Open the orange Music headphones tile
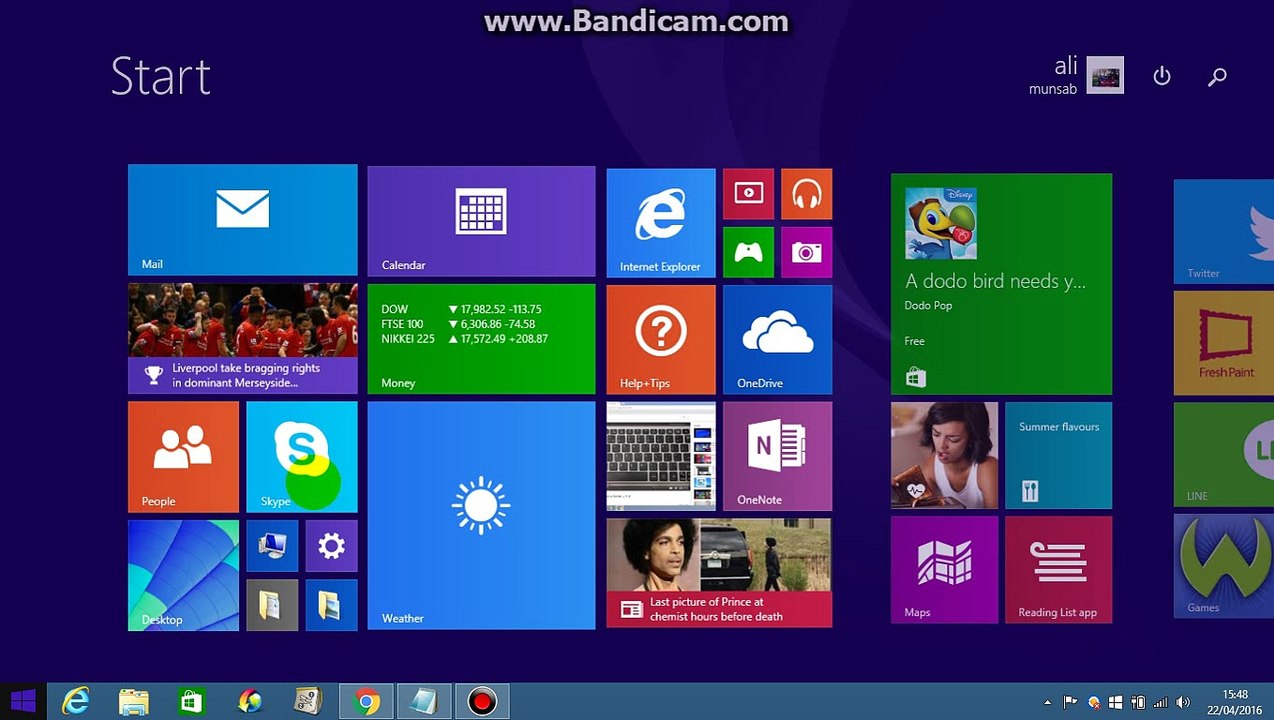This screenshot has width=1274, height=720. [x=806, y=194]
